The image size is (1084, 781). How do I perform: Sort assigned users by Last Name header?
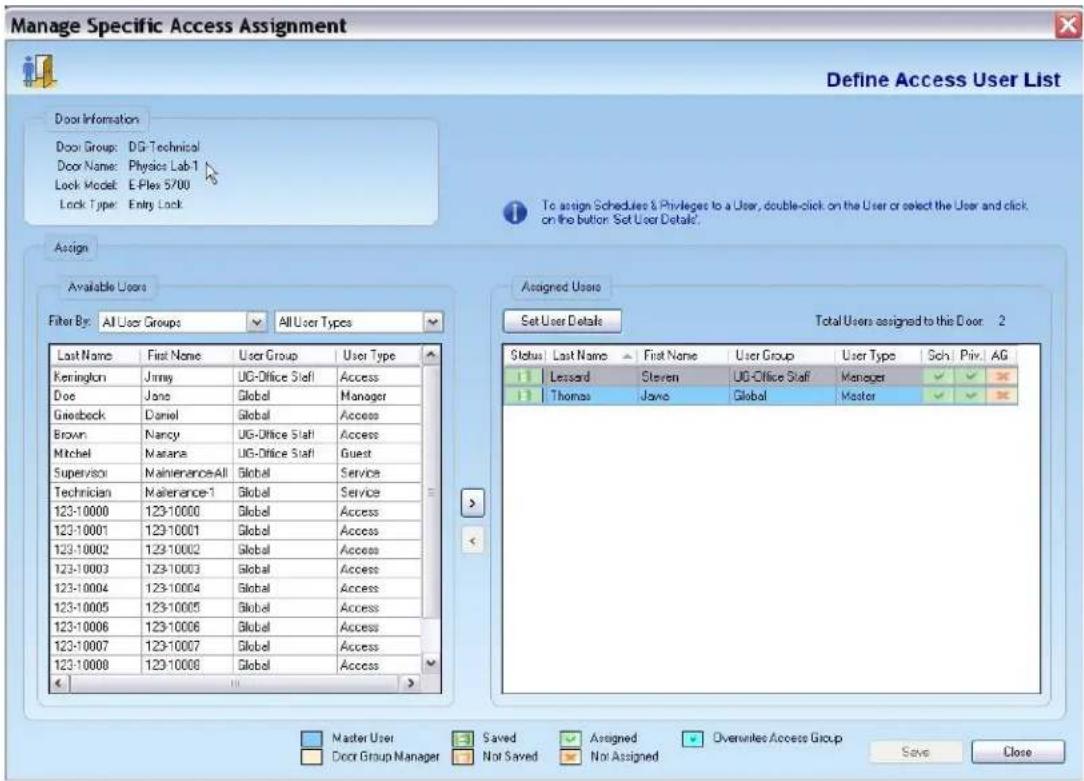click(x=592, y=355)
